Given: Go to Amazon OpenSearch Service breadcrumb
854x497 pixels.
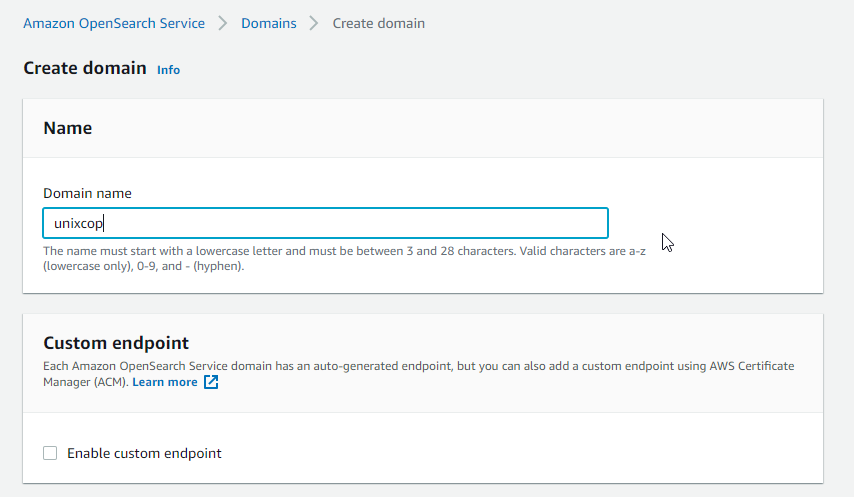Looking at the screenshot, I should pos(114,23).
